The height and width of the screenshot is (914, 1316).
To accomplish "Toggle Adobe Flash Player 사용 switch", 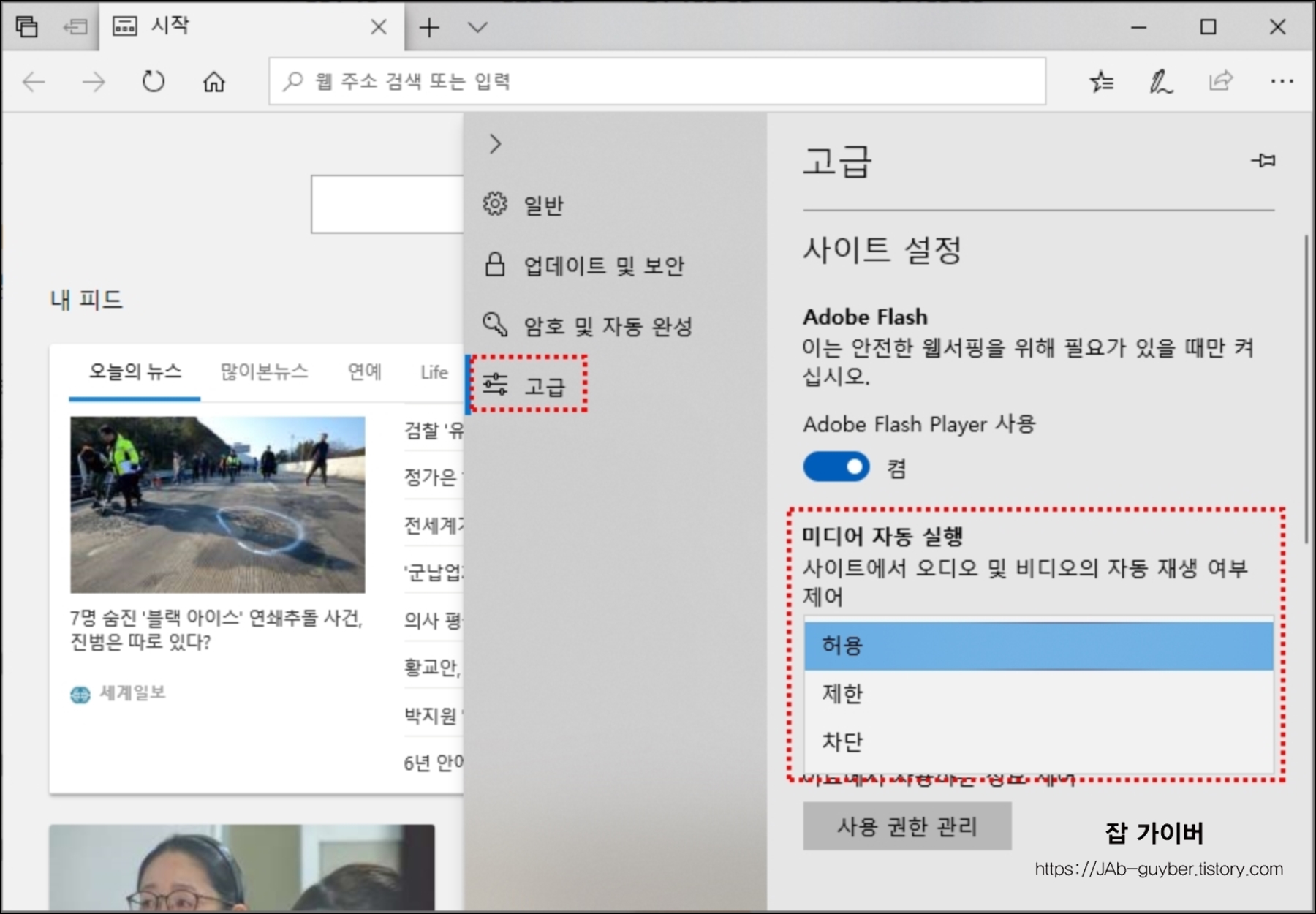I will point(836,467).
